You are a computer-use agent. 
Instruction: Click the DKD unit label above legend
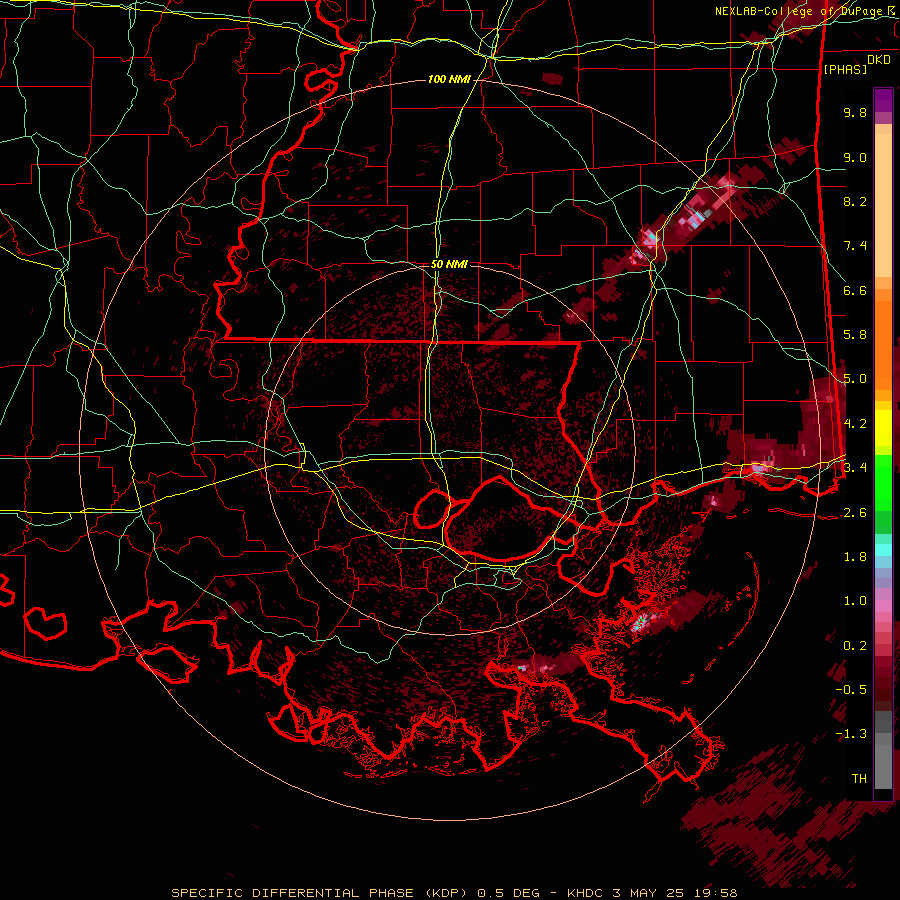point(879,60)
